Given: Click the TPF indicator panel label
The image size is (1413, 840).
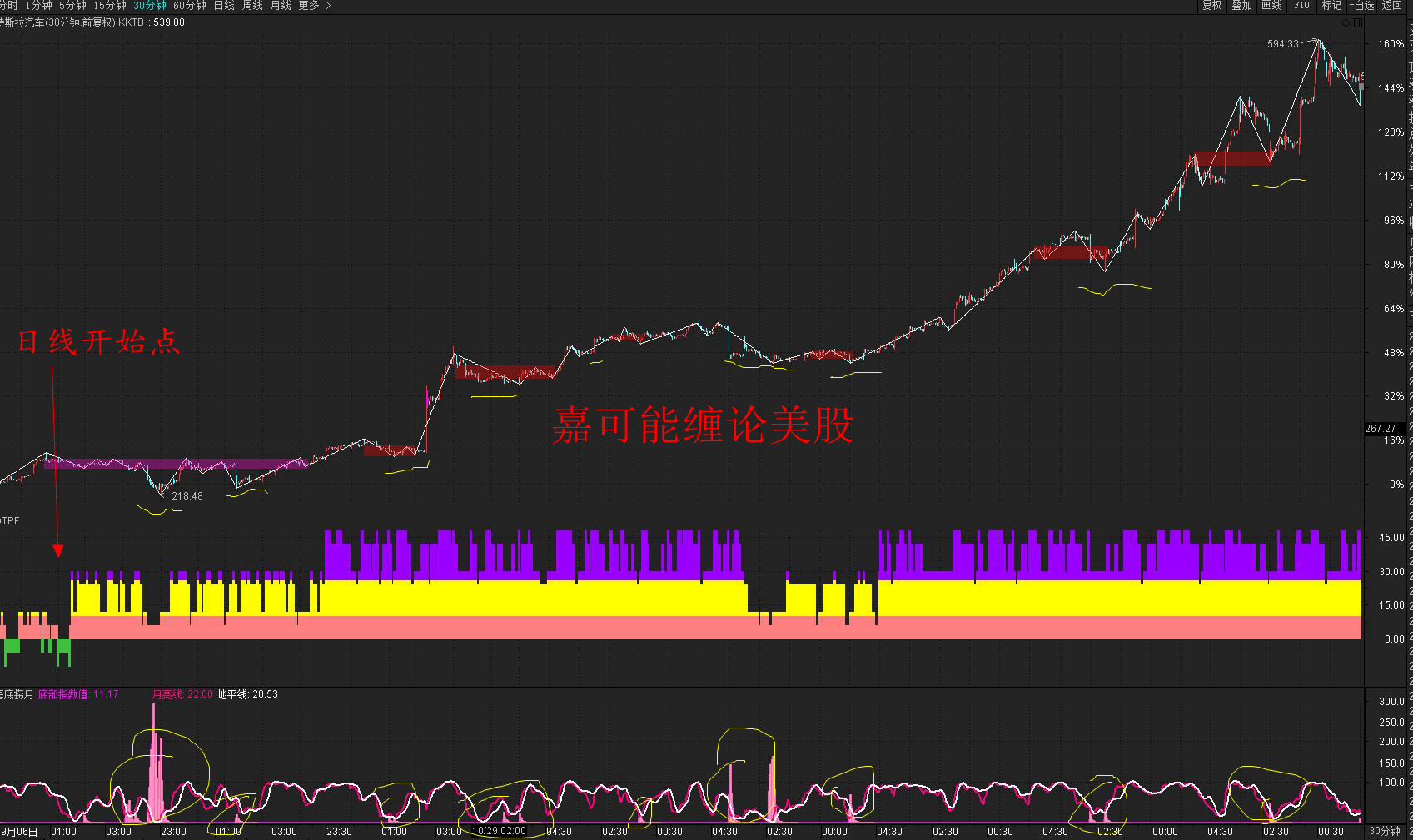Looking at the screenshot, I should [x=10, y=521].
